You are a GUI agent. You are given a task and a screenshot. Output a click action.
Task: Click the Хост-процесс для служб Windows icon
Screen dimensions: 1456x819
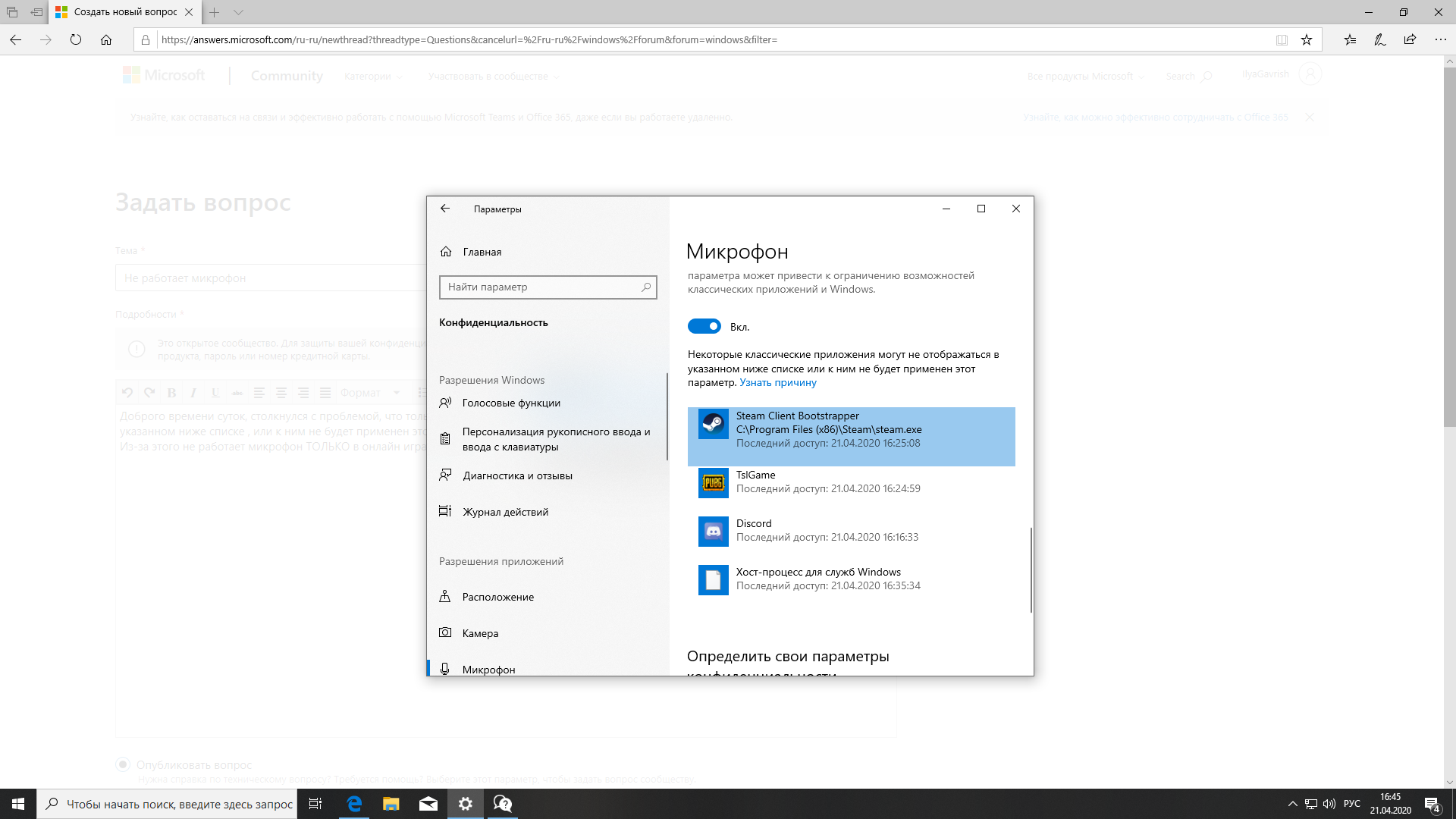coord(712,579)
